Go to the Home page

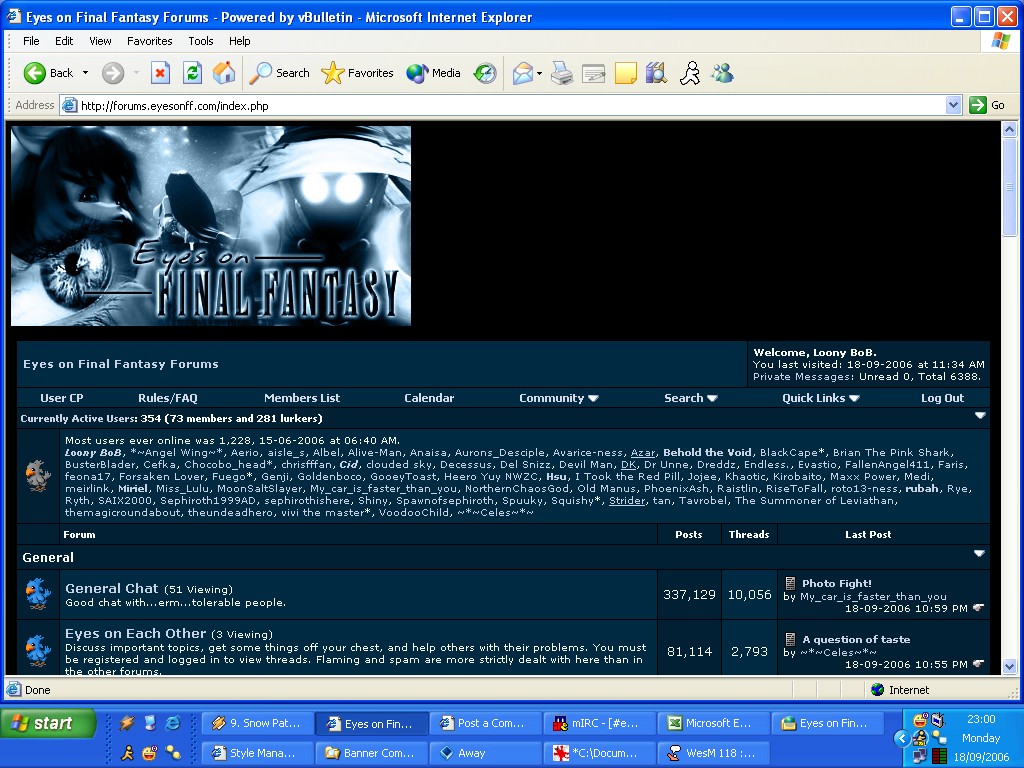(x=224, y=73)
